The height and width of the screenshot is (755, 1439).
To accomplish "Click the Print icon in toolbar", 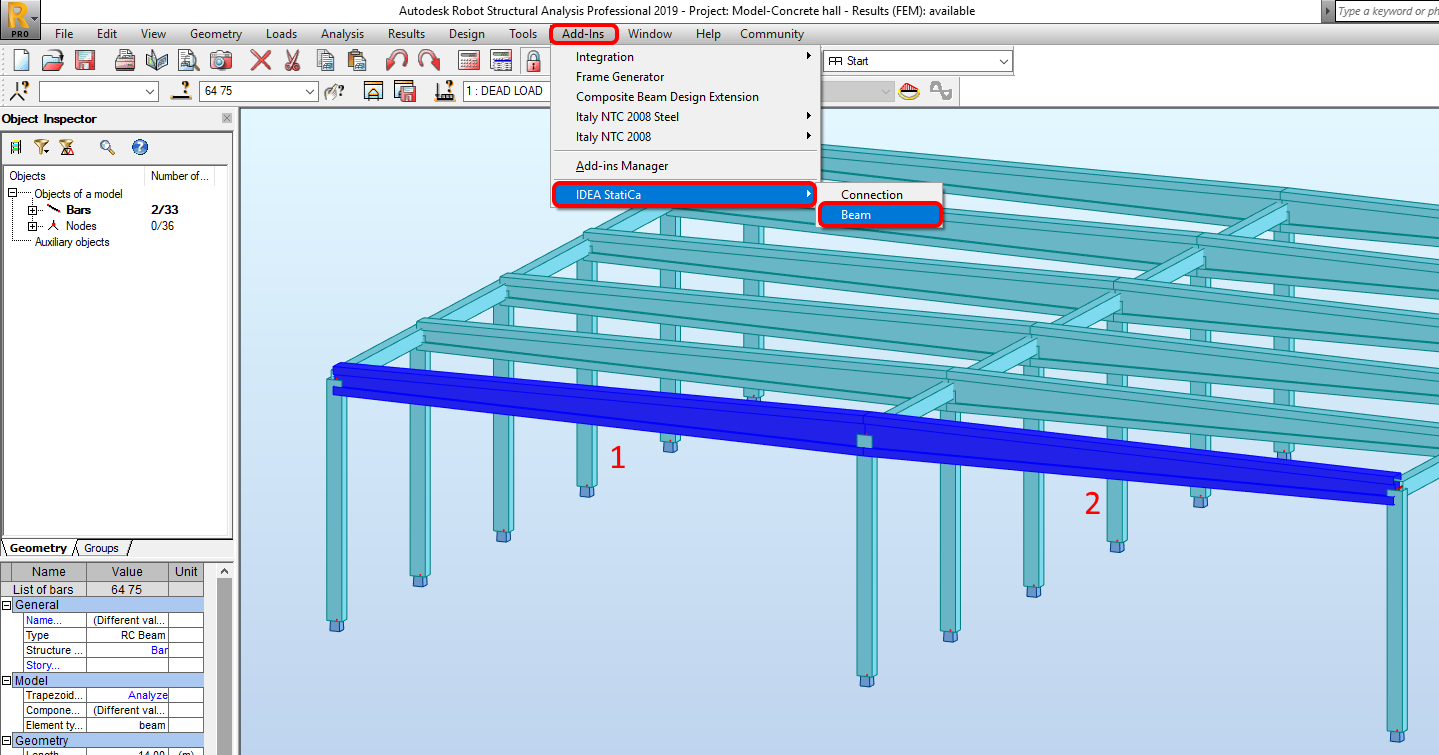I will point(125,60).
